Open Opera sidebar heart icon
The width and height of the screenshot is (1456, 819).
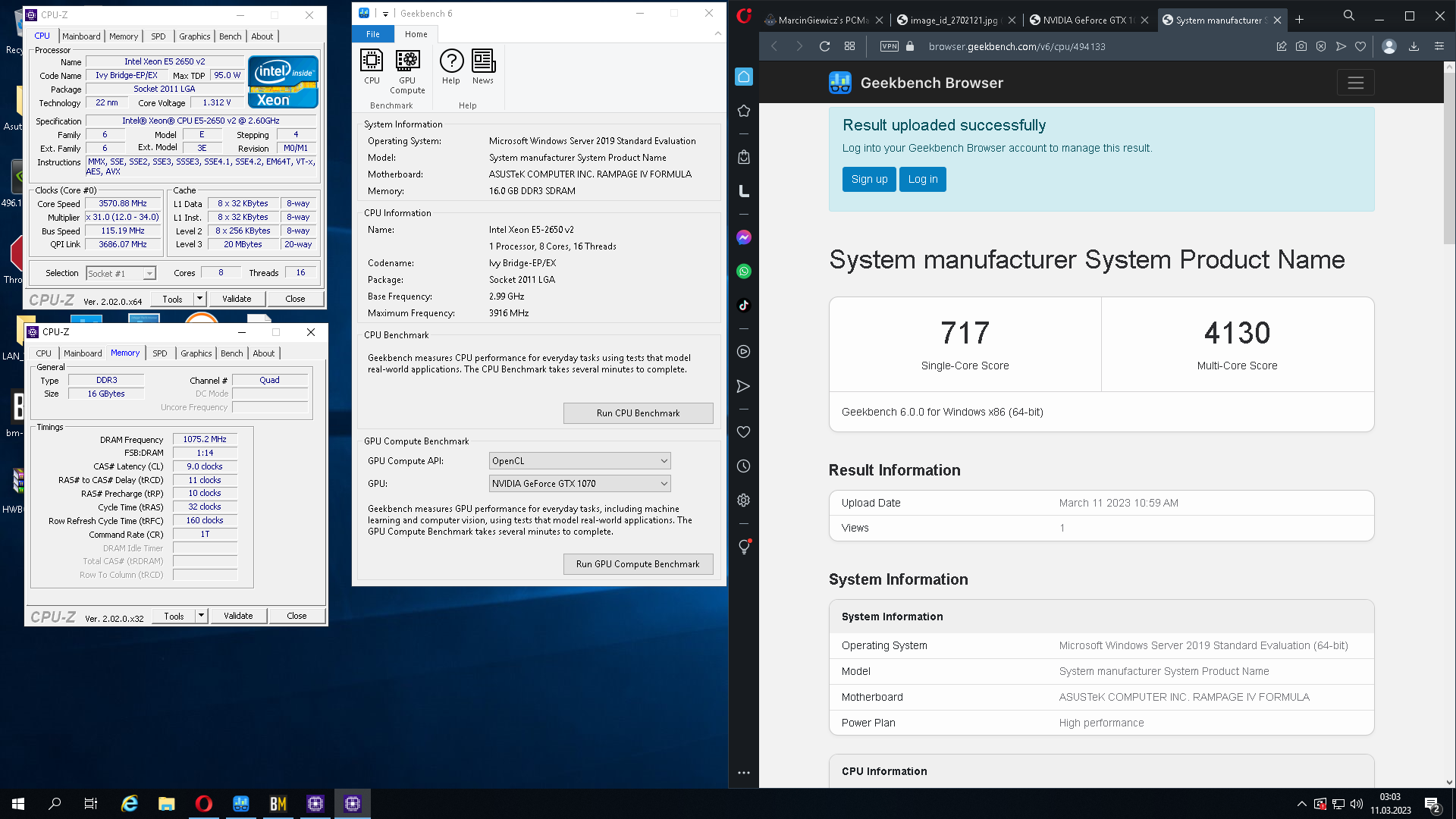744,432
